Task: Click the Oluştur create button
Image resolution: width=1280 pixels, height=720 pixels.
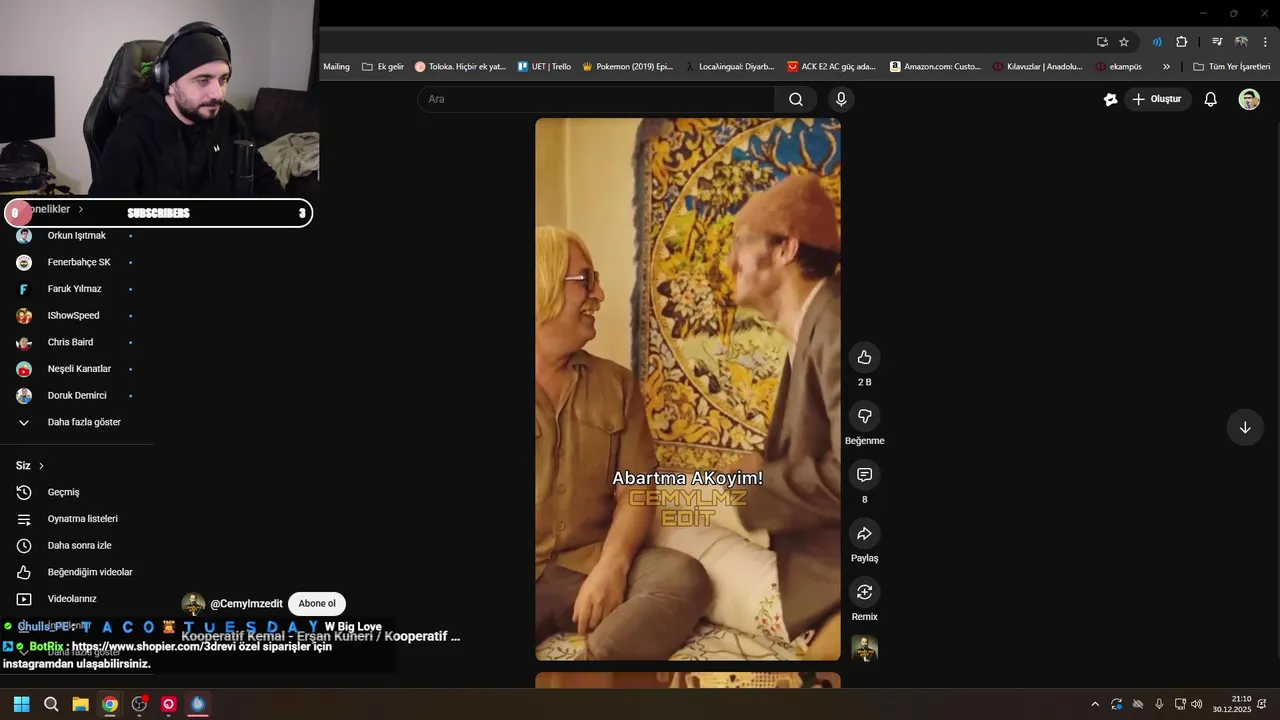Action: (x=1157, y=99)
